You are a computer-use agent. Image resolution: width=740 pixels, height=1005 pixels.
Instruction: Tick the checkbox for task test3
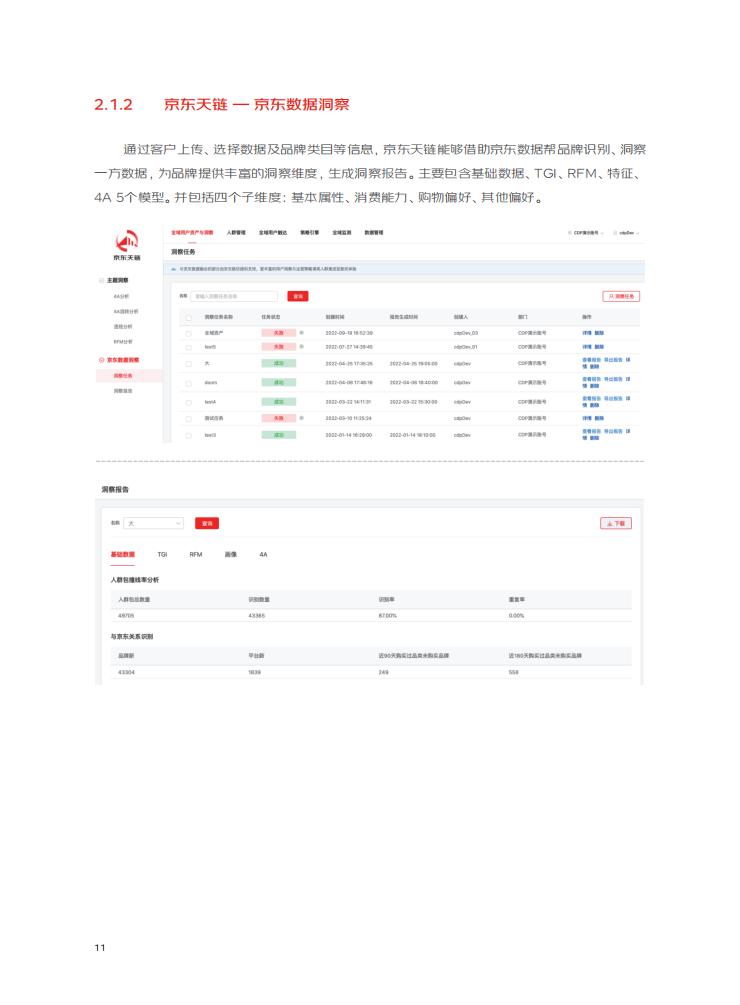coord(188,435)
